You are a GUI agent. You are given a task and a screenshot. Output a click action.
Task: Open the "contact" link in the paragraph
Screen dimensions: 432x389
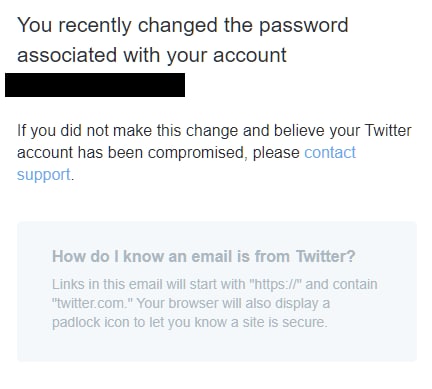tap(330, 153)
